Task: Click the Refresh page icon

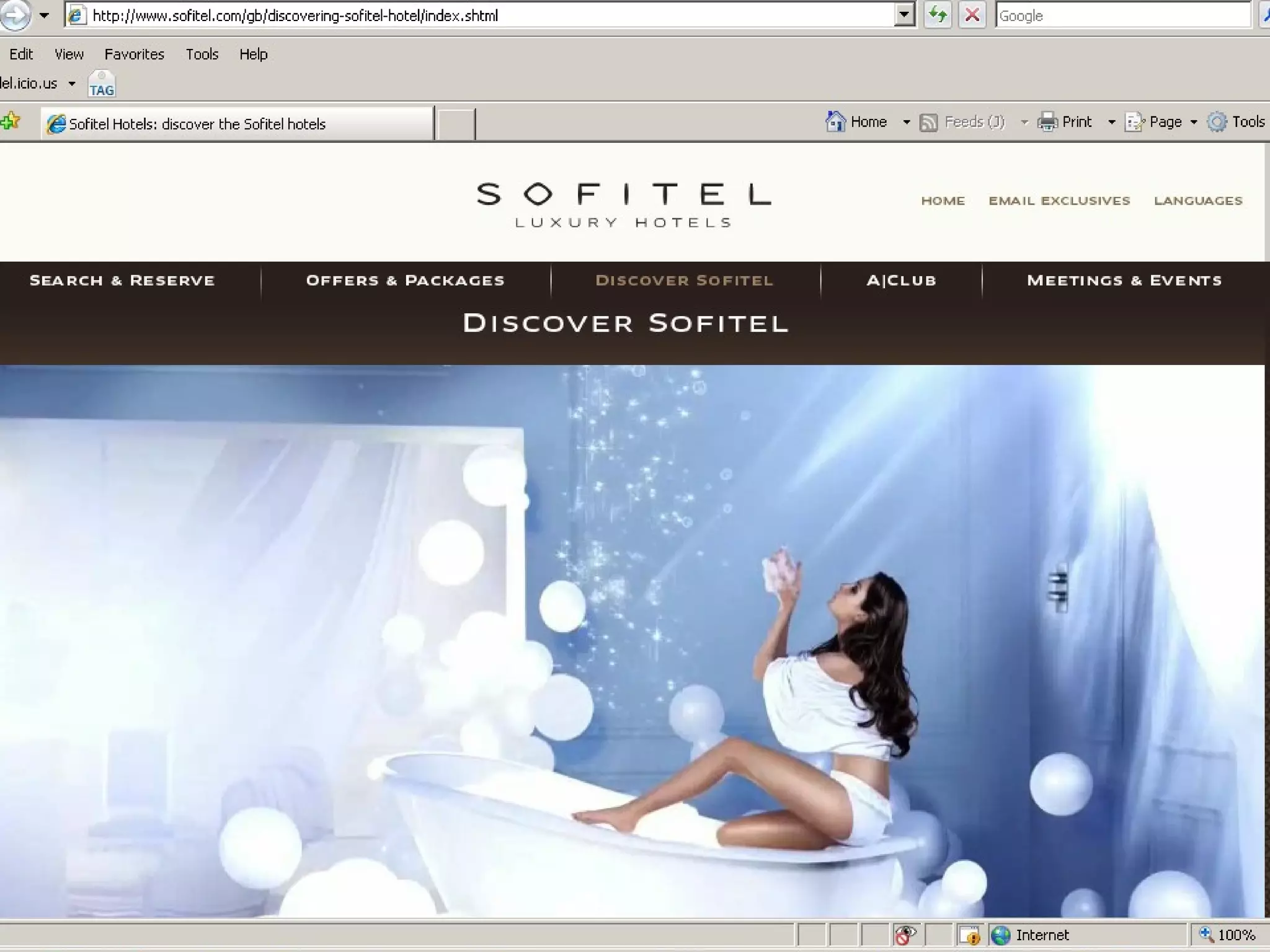Action: (938, 15)
